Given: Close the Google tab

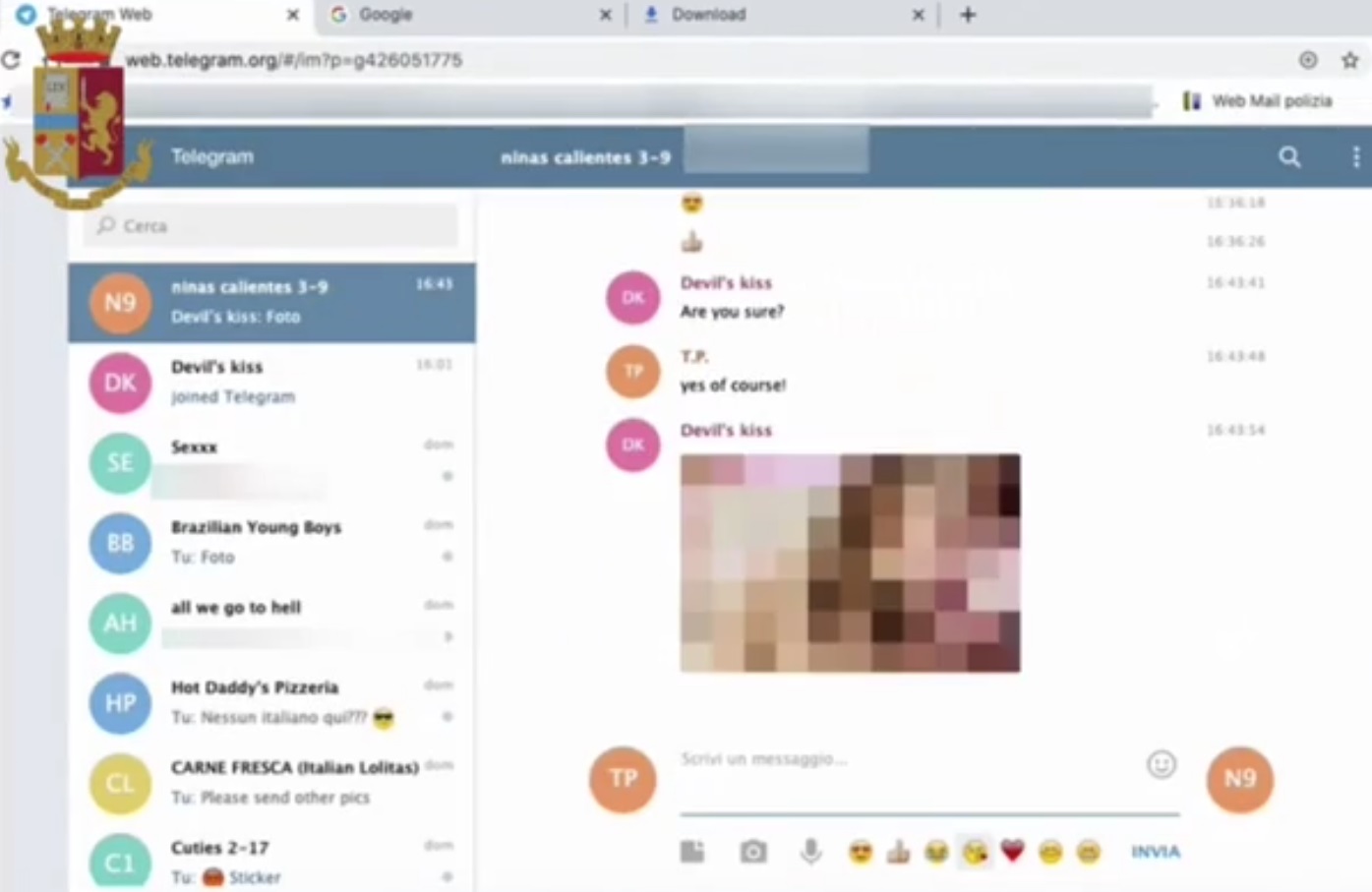Looking at the screenshot, I should (x=605, y=15).
